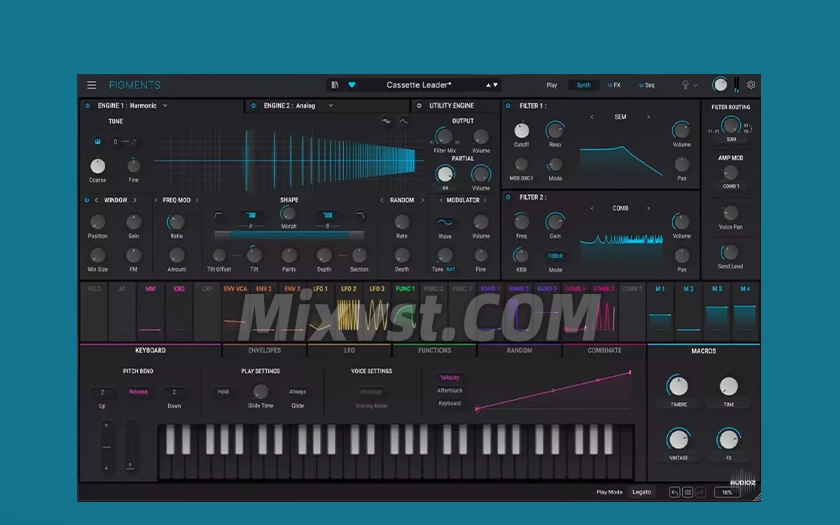Image resolution: width=840 pixels, height=525 pixels.
Task: Disable the Utility Engine power switch
Action: [420, 105]
